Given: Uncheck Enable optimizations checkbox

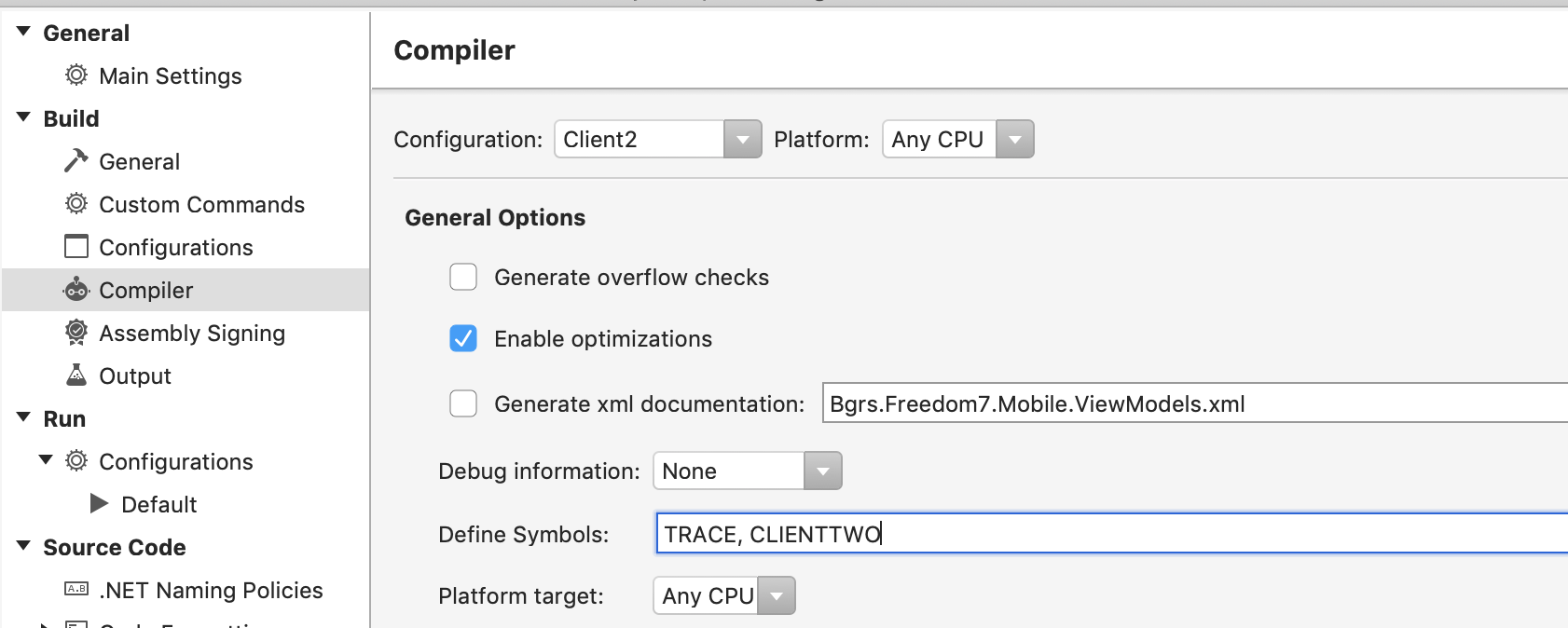Looking at the screenshot, I should pyautogui.click(x=463, y=338).
